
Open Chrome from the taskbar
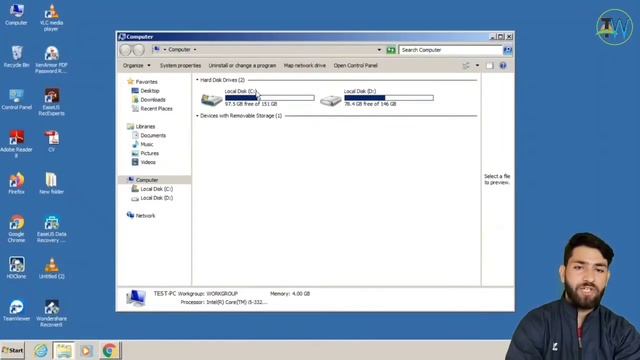point(109,351)
